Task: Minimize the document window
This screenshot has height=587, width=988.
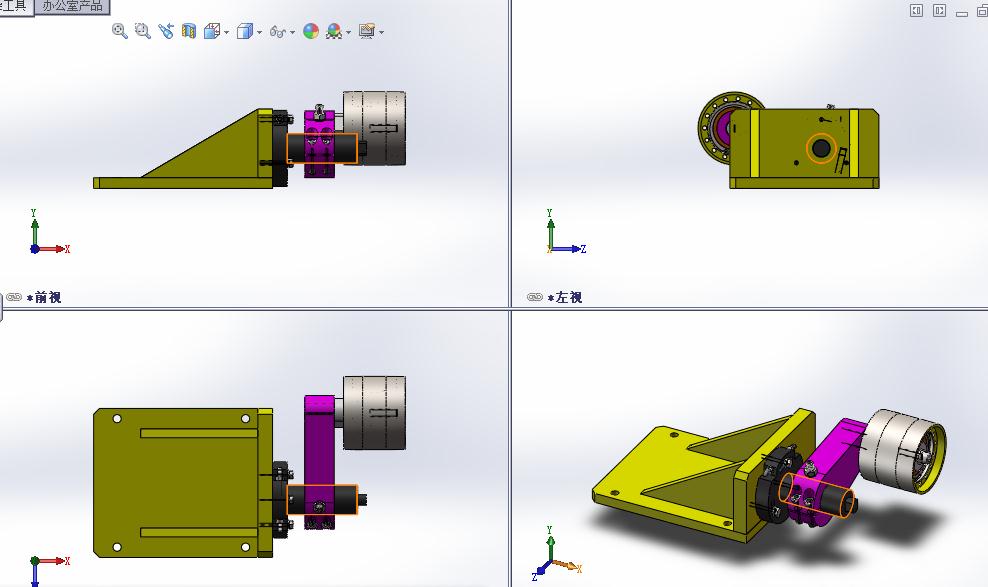Action: [962, 12]
